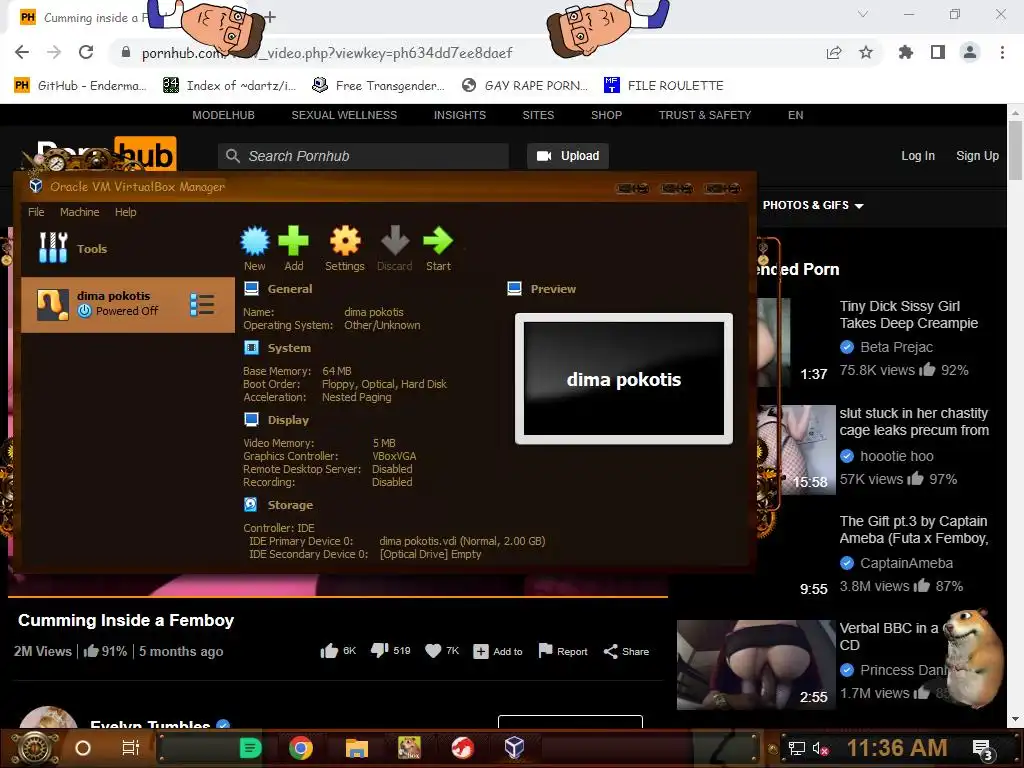Click the Discard arrow icon in VirtualBox

394,248
